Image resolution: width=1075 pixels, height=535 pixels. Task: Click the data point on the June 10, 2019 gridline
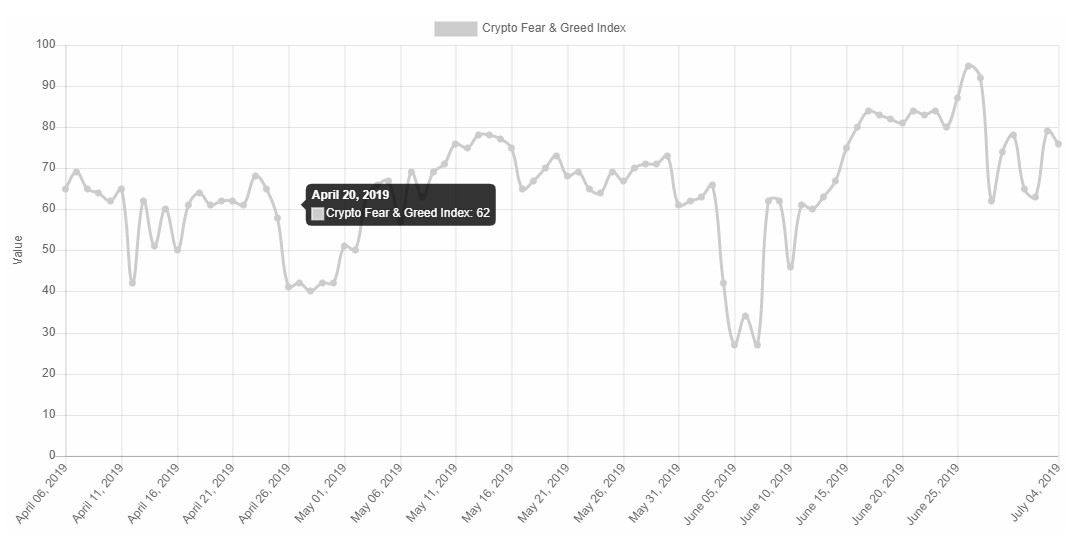pyautogui.click(x=790, y=267)
